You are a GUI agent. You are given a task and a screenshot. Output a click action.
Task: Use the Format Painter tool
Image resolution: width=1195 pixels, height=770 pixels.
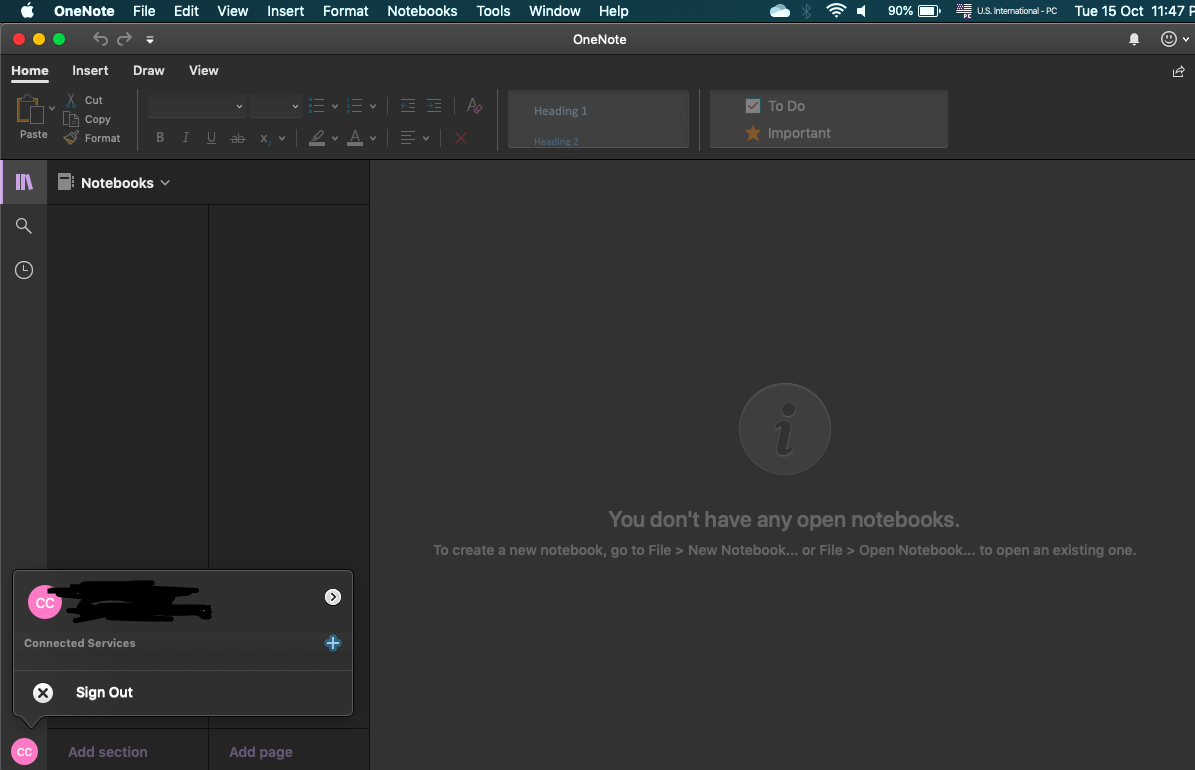click(x=92, y=137)
